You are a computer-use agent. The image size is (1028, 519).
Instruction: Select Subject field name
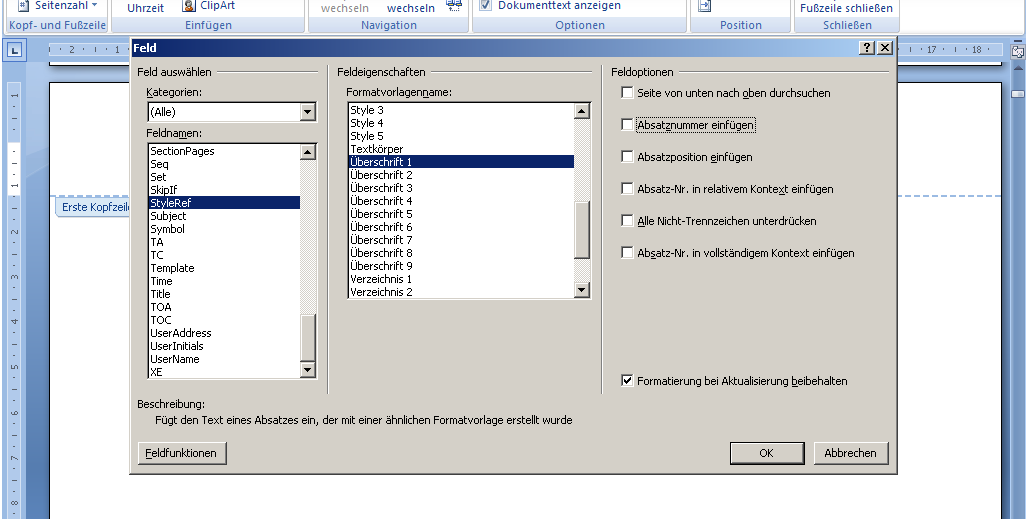tap(224, 216)
